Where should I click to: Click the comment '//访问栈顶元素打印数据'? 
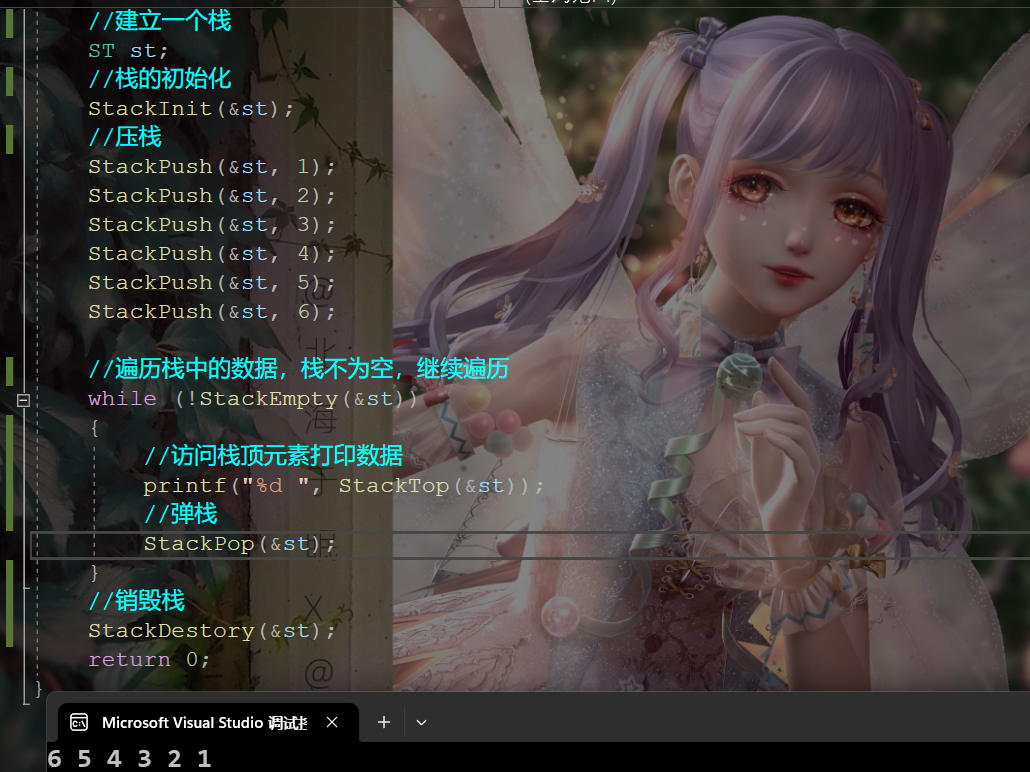(273, 455)
